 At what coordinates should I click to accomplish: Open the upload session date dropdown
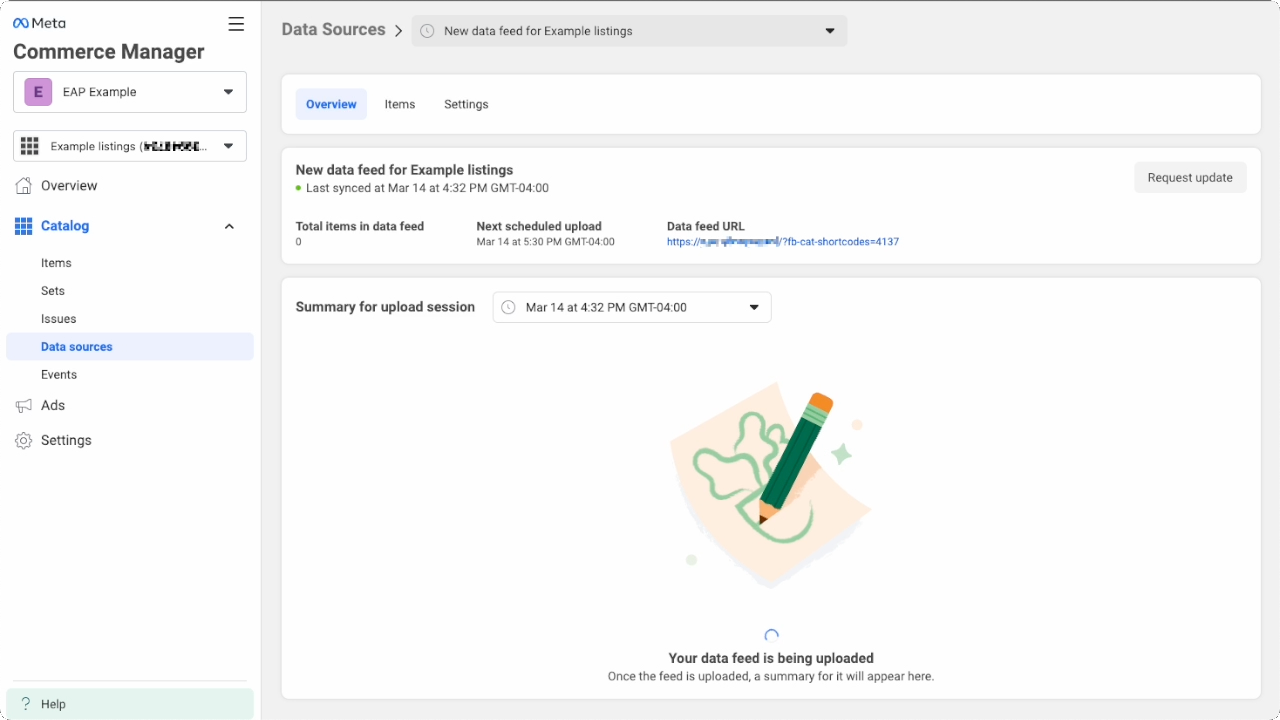point(632,307)
